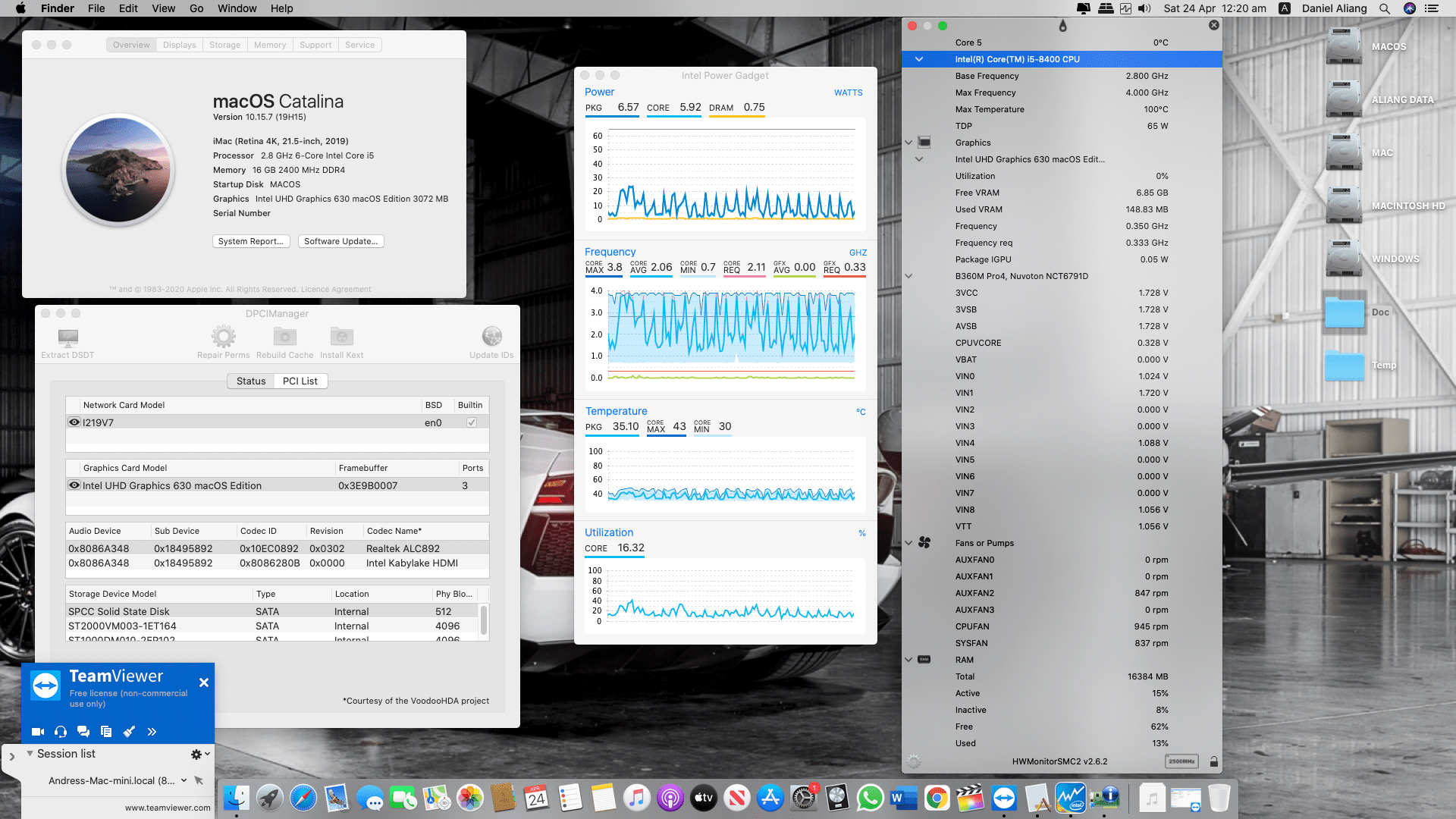Click Update IDs globe in DPCIManager
Screen dimensions: 1456x819
tap(491, 336)
